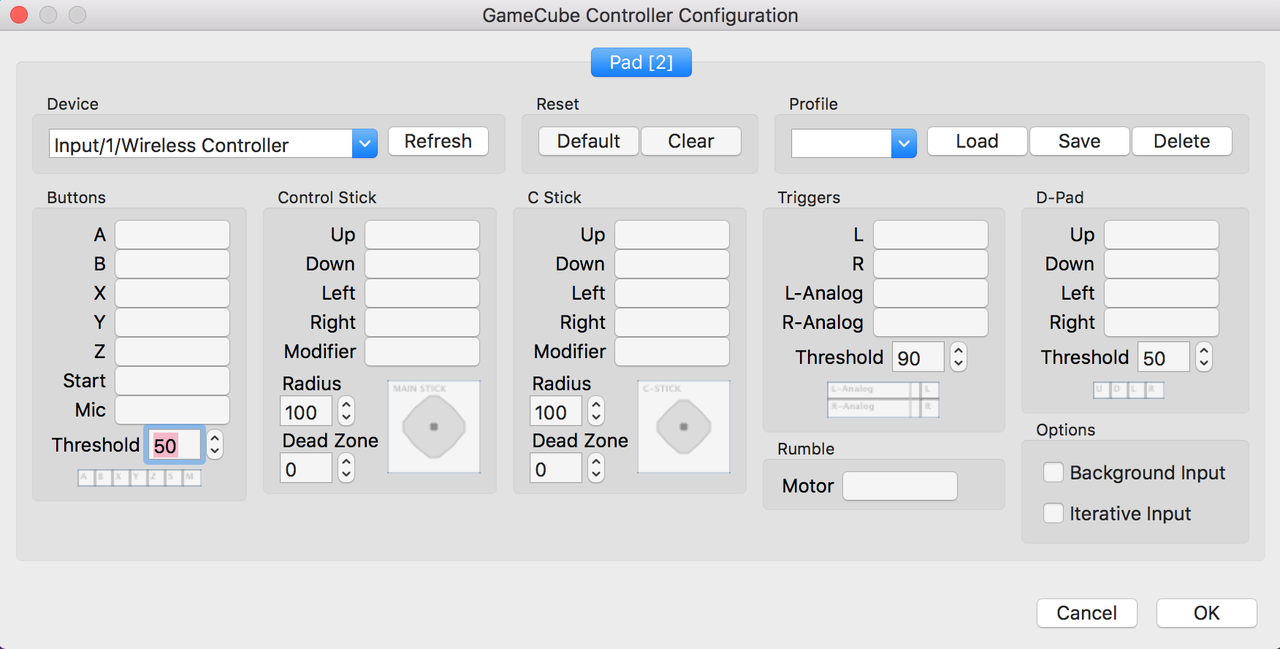The width and height of the screenshot is (1280, 649).
Task: Click the L-Analog mapping field
Action: coord(931,293)
